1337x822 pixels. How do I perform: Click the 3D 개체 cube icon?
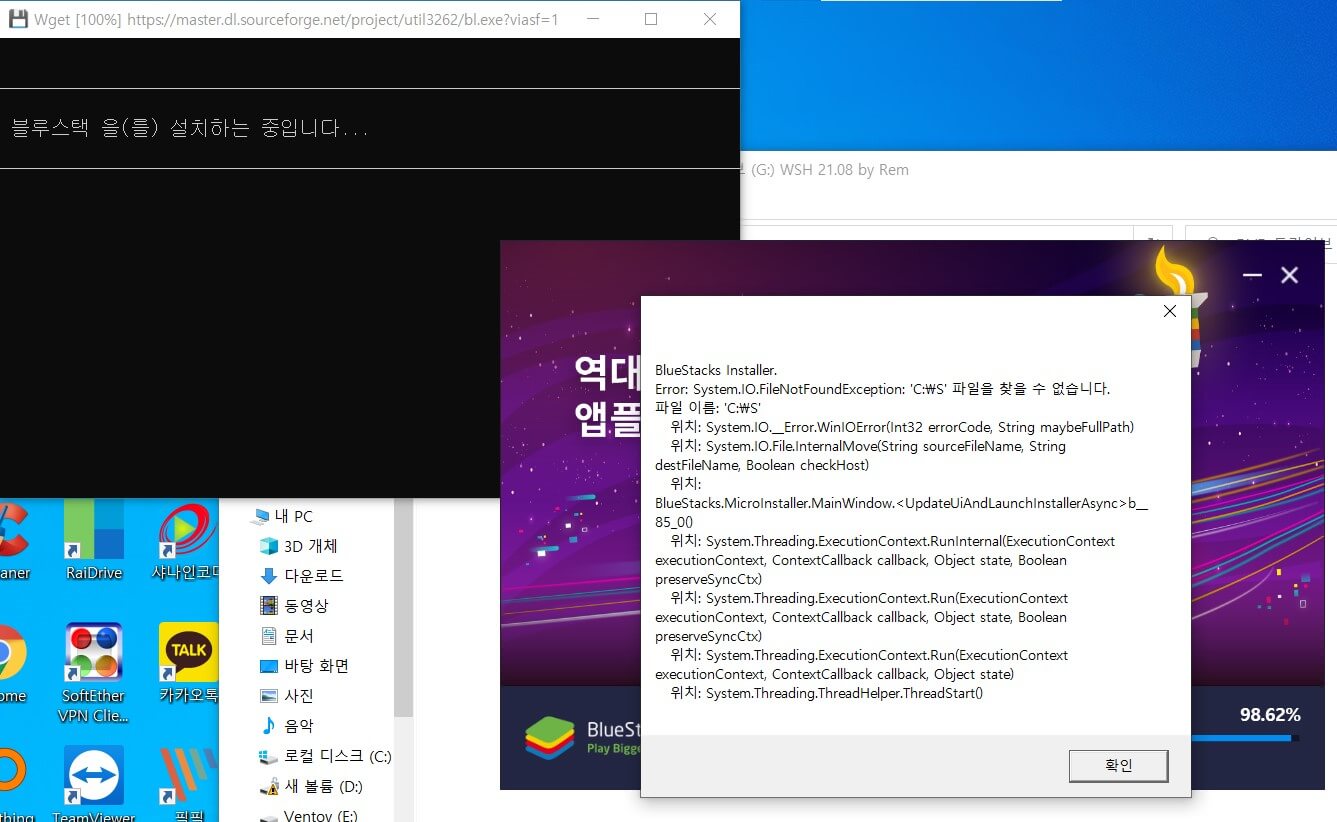pyautogui.click(x=268, y=546)
